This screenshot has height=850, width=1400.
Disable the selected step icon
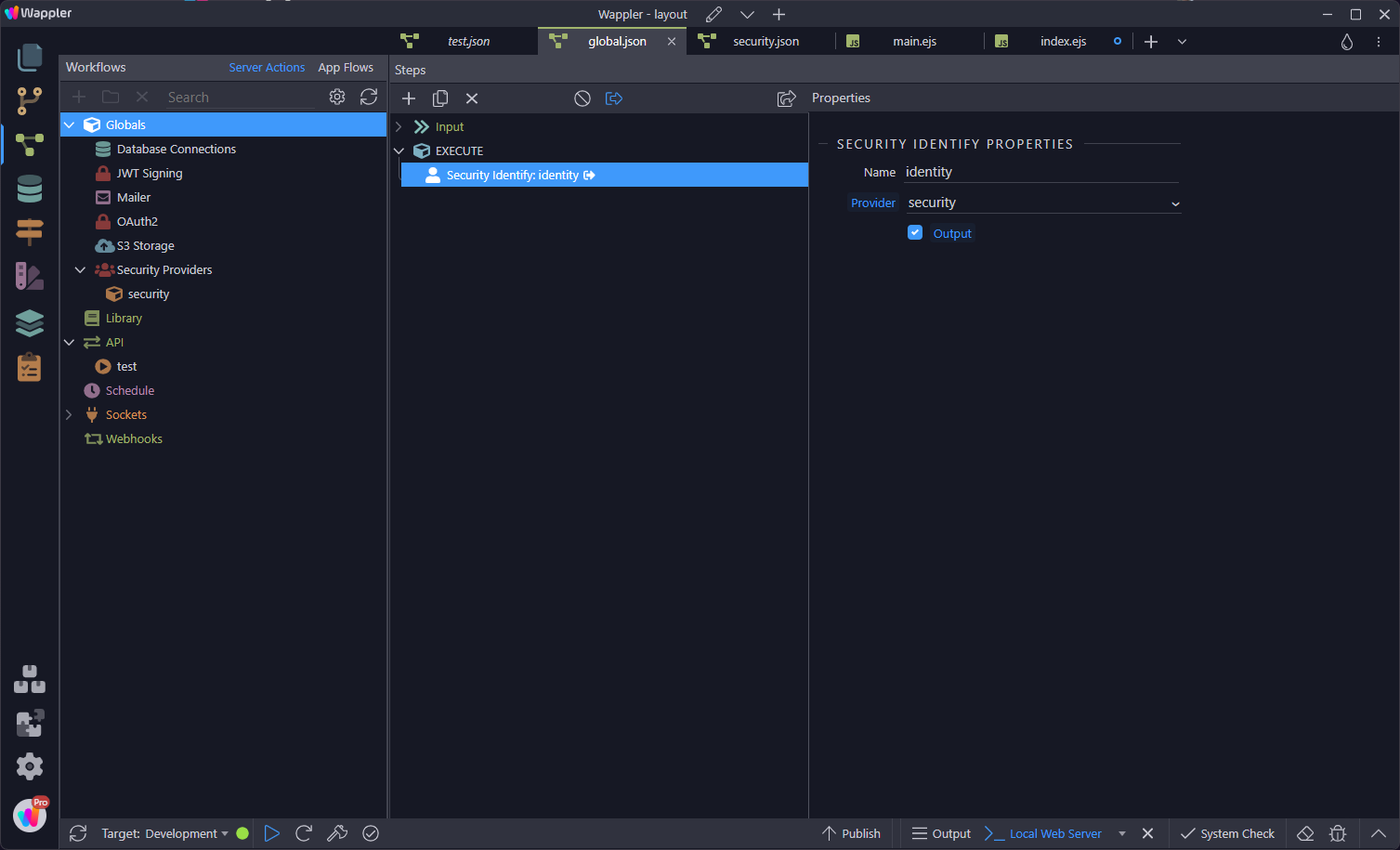coord(582,98)
